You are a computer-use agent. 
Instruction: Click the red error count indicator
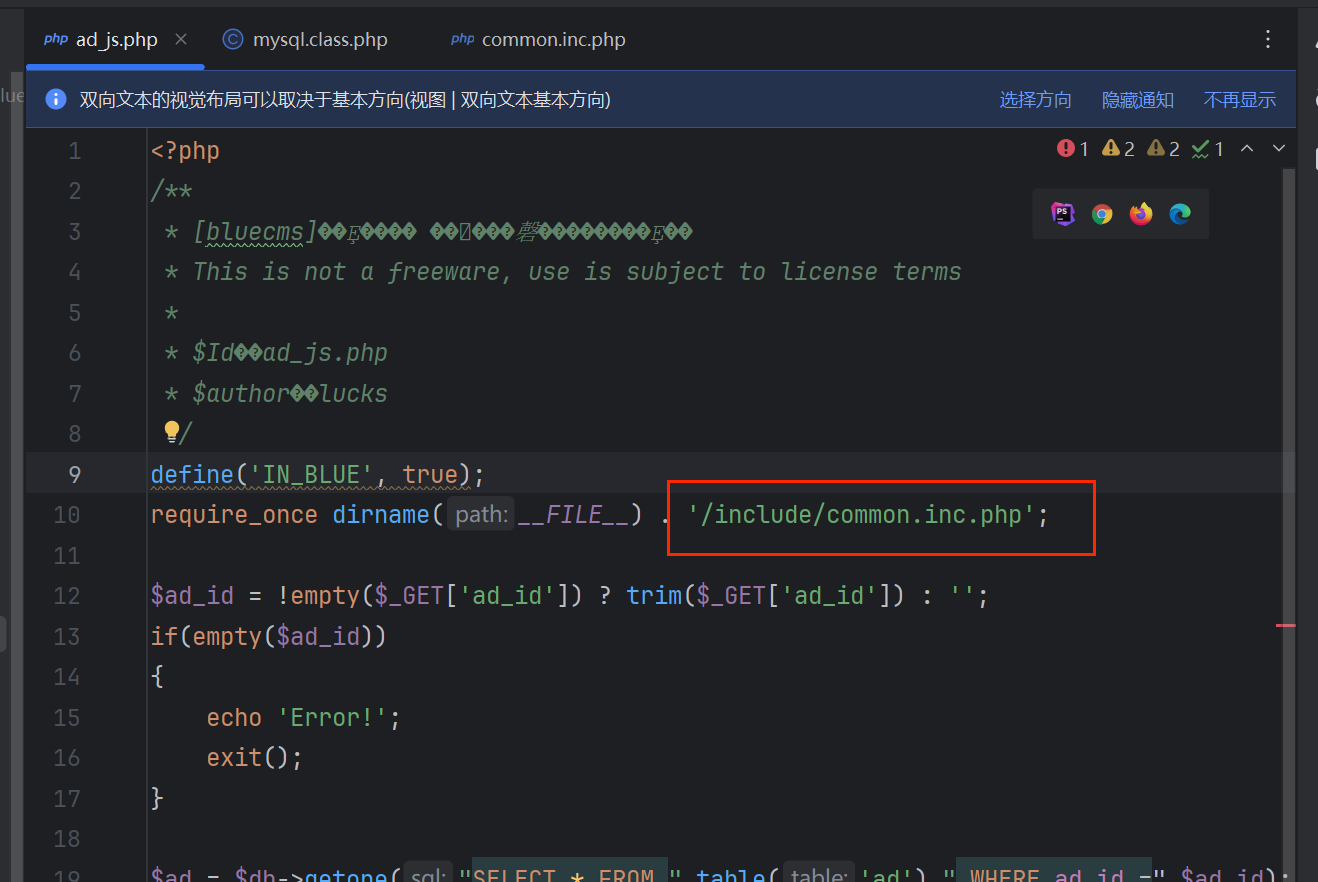(1073, 149)
